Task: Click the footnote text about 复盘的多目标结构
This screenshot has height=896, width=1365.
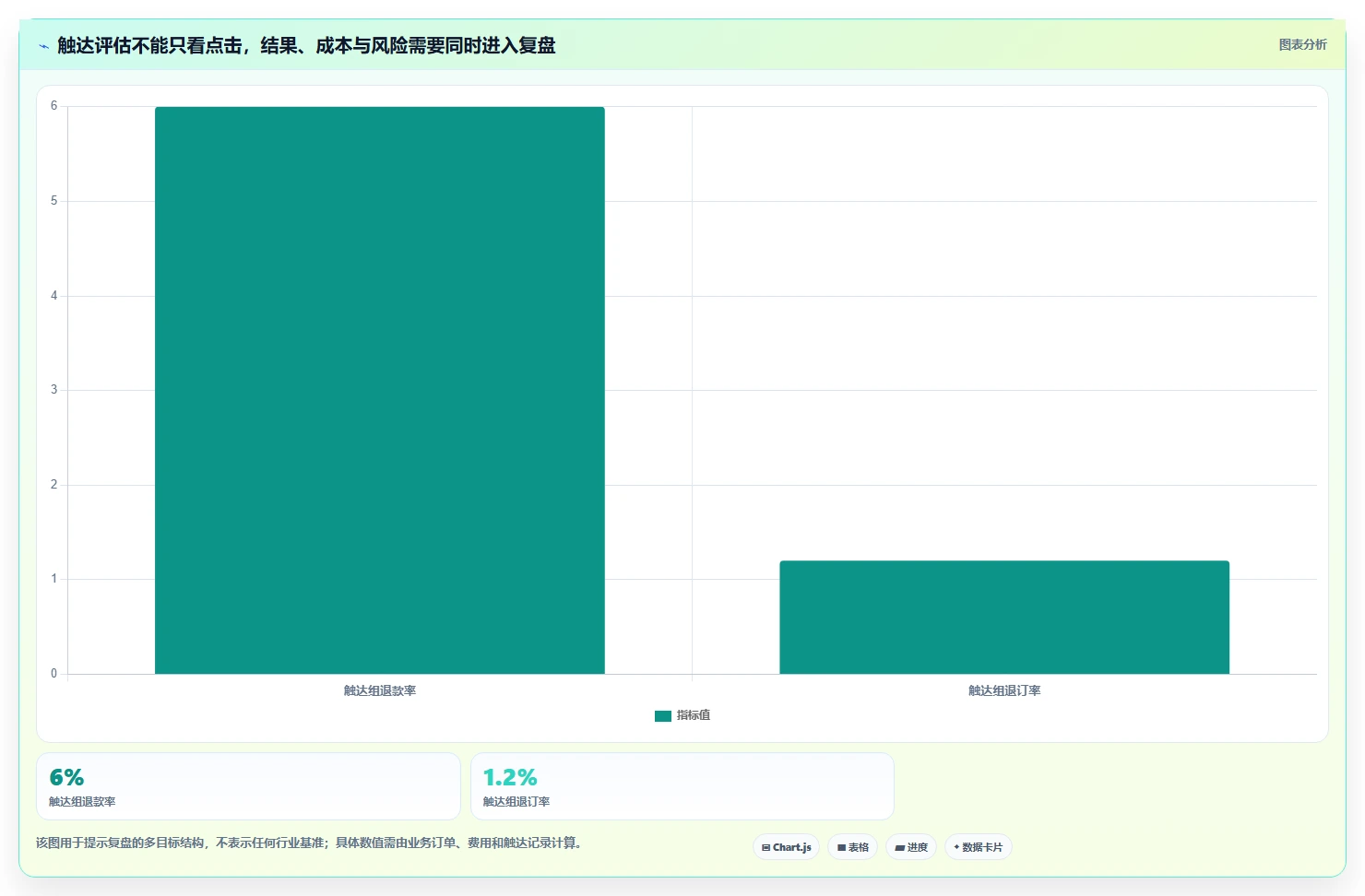Action: click(309, 843)
